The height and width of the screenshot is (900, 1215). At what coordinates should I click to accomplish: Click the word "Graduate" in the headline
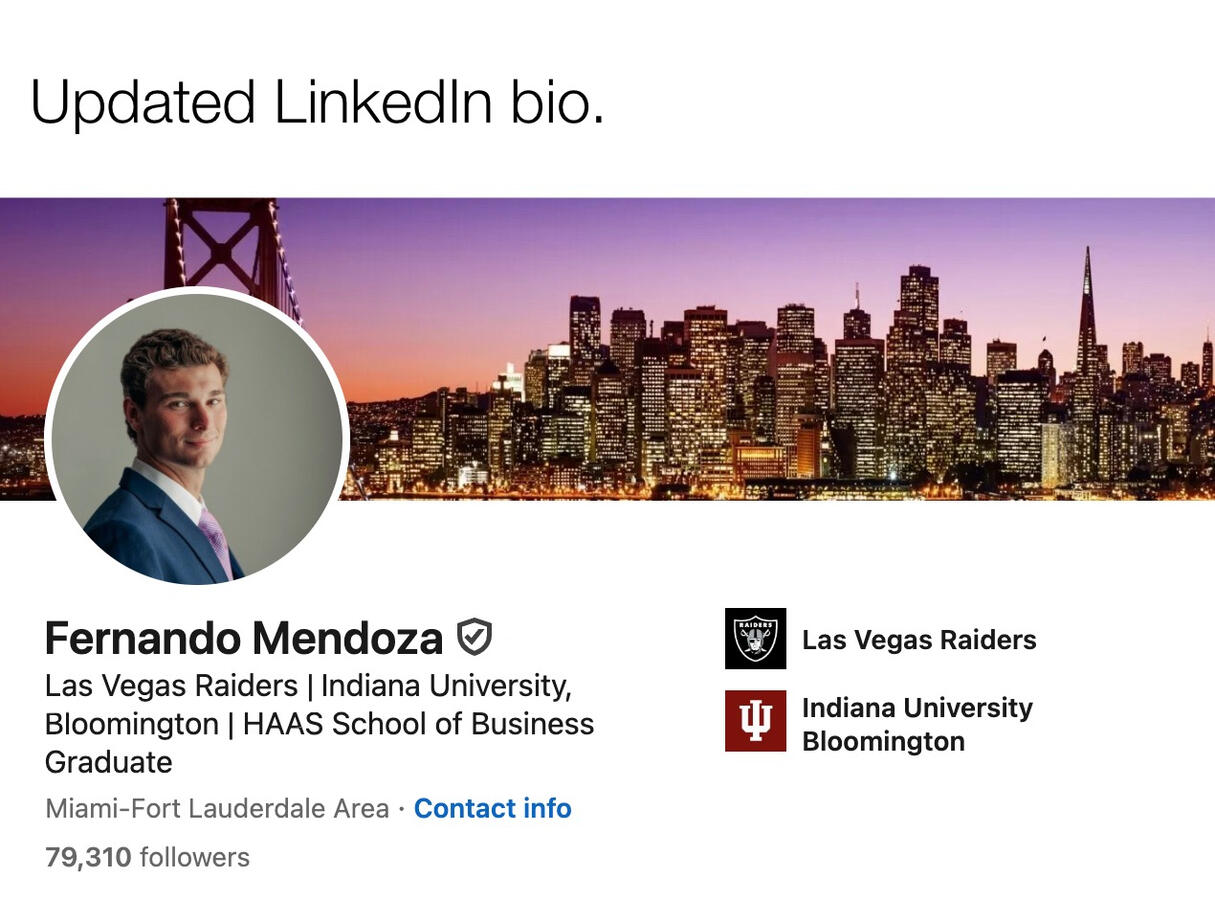108,762
